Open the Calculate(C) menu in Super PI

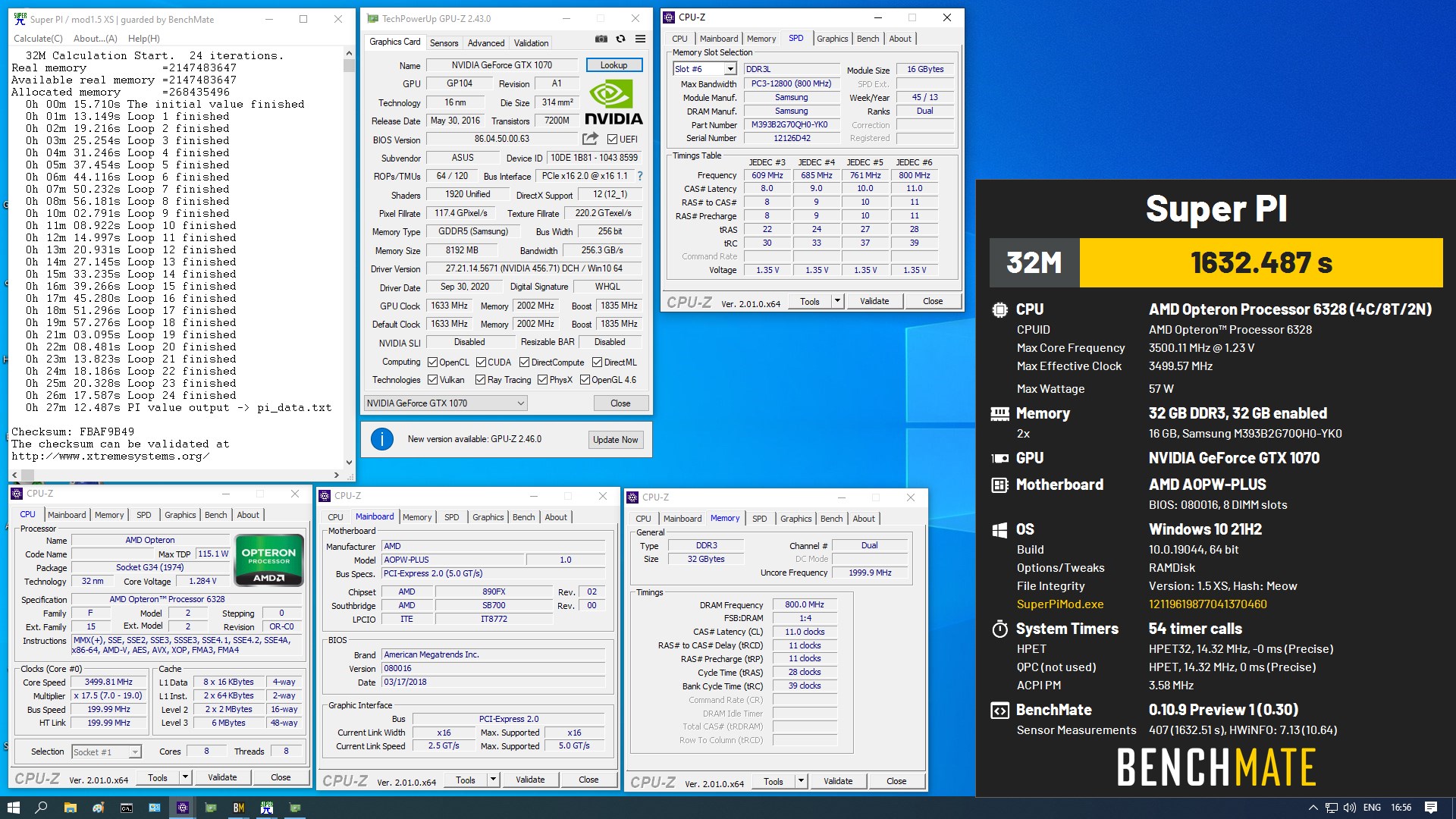(x=38, y=39)
